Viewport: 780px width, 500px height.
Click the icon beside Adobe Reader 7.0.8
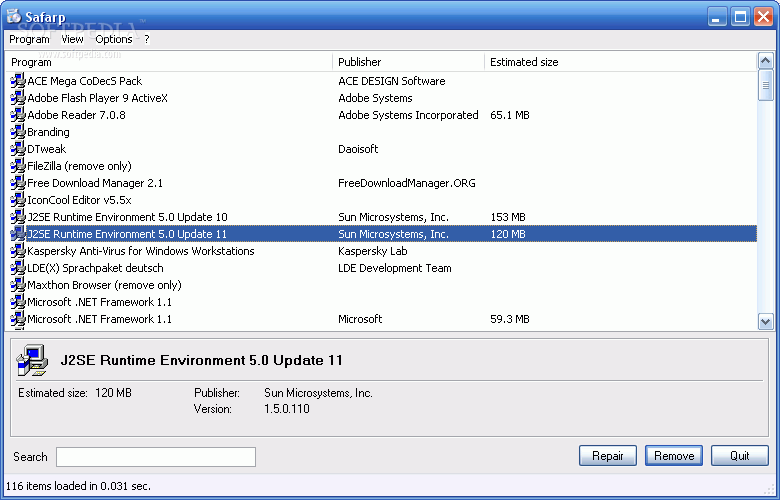click(18, 114)
